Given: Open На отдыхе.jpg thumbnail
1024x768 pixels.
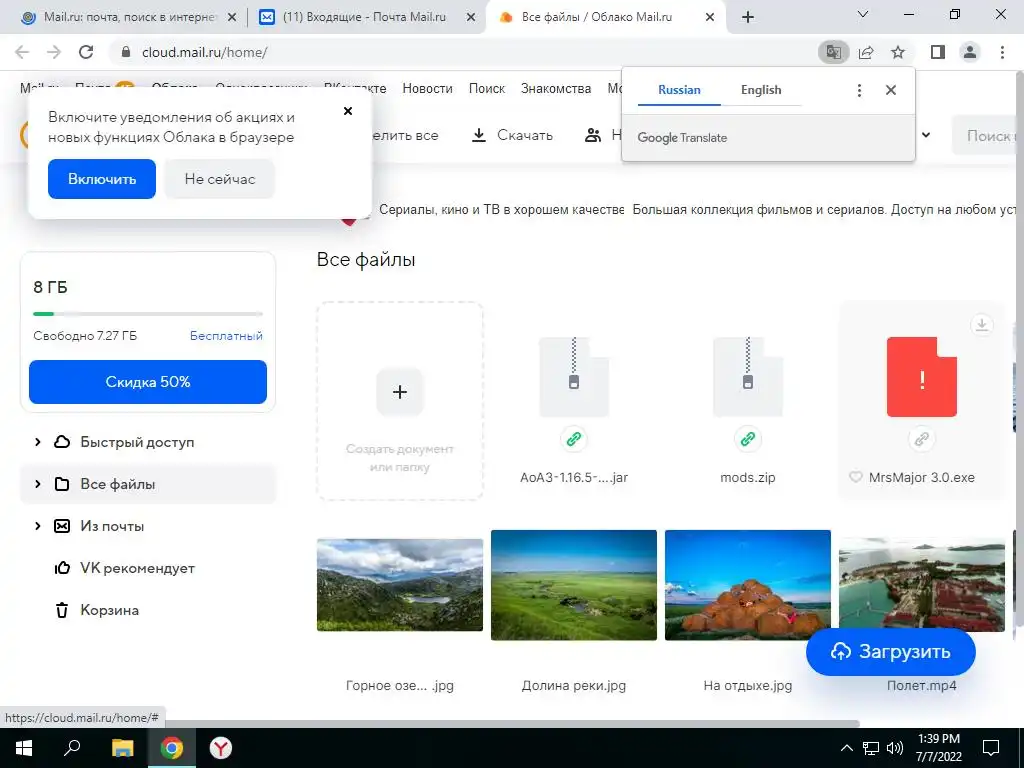Looking at the screenshot, I should [x=748, y=585].
